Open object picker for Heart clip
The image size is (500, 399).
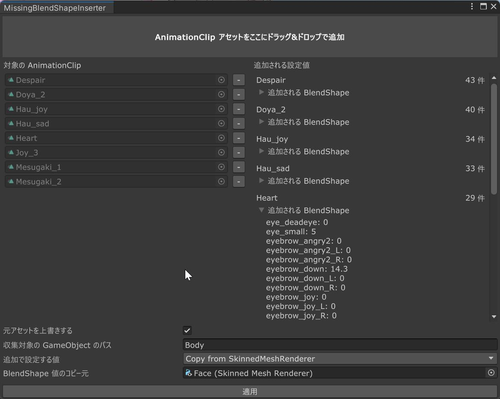[221, 138]
